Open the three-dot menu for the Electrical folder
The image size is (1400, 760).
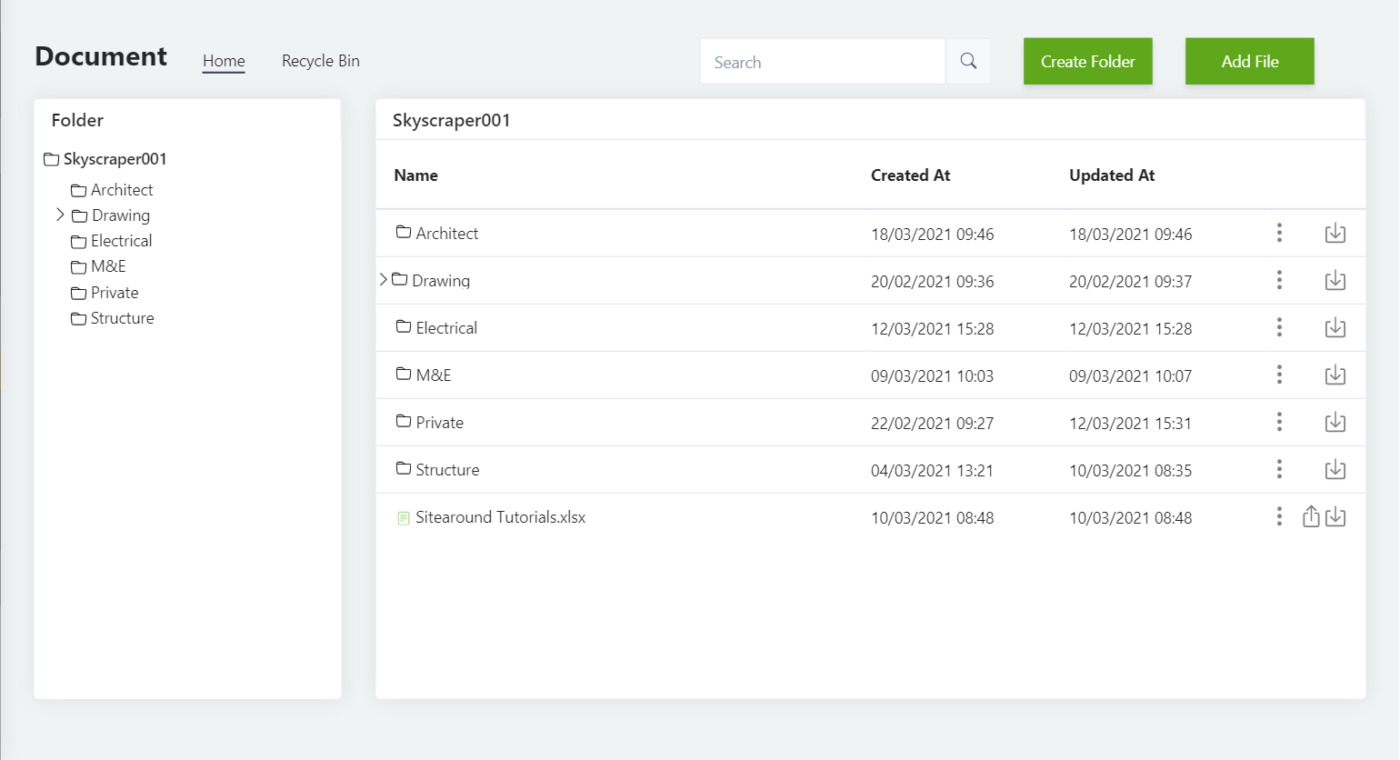1279,328
